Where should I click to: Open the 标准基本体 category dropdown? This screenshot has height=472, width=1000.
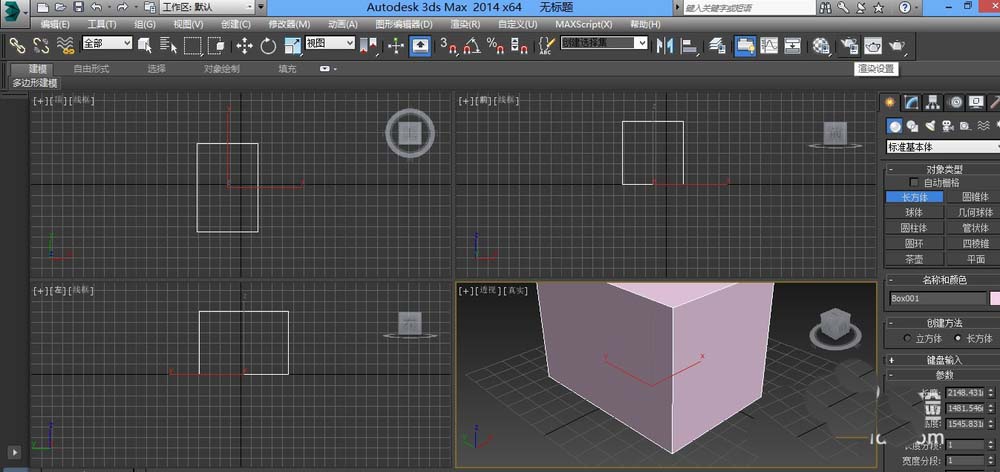click(942, 147)
